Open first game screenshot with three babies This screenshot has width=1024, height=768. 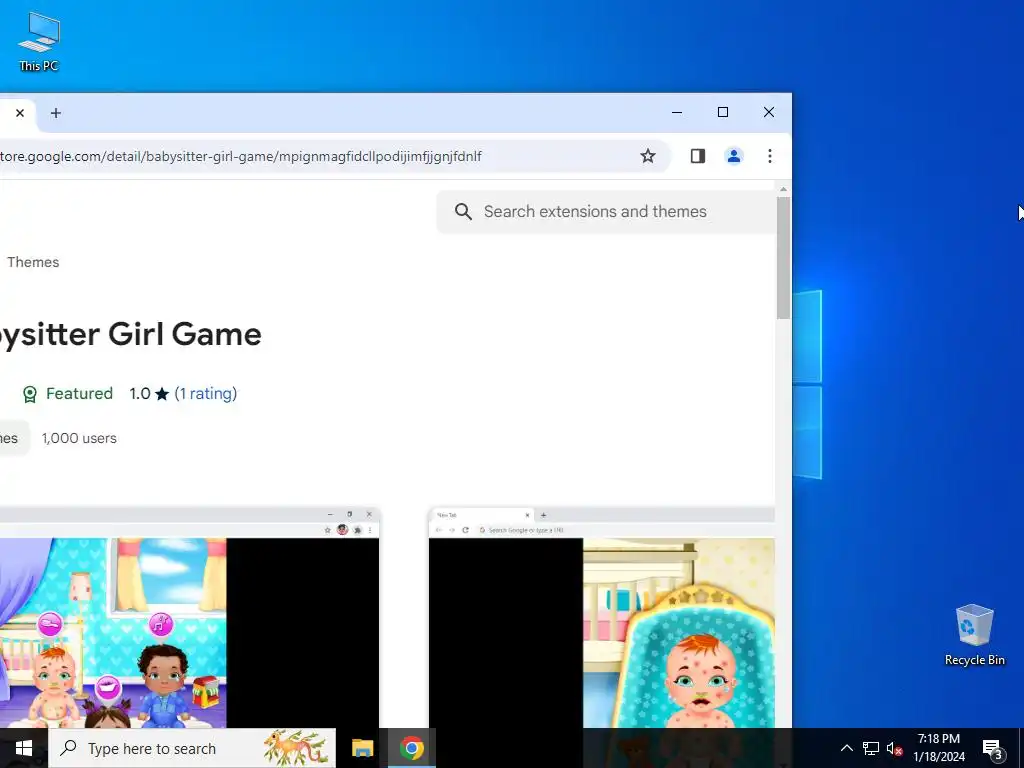(189, 617)
